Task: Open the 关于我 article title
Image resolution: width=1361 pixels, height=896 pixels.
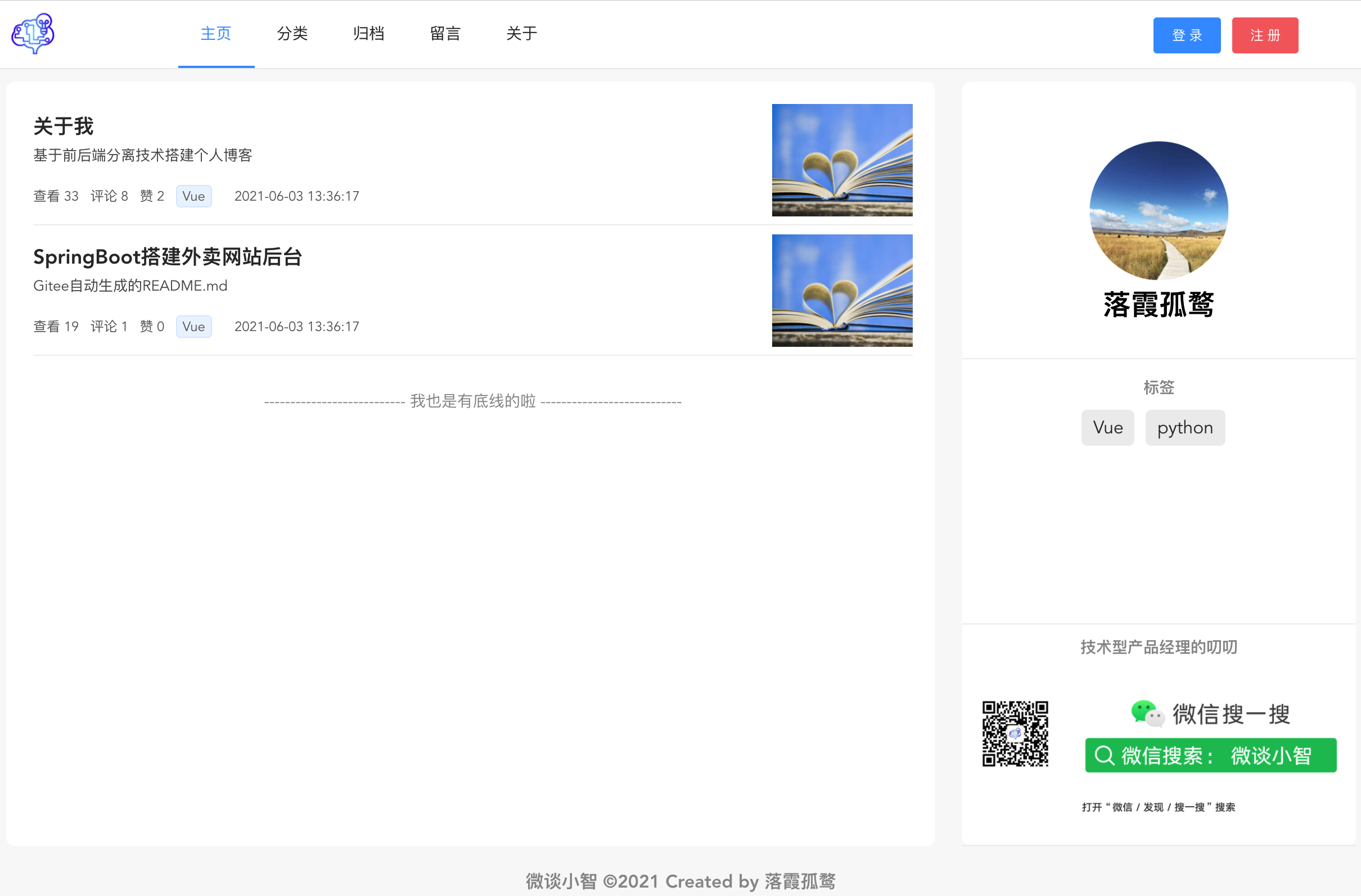Action: coord(64,126)
